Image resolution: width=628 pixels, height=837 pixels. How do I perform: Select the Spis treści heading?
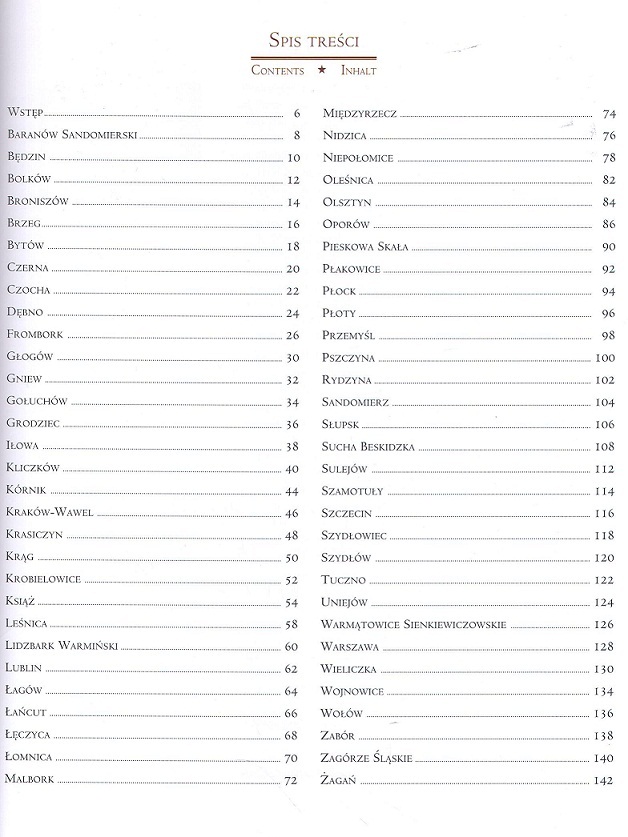[313, 41]
